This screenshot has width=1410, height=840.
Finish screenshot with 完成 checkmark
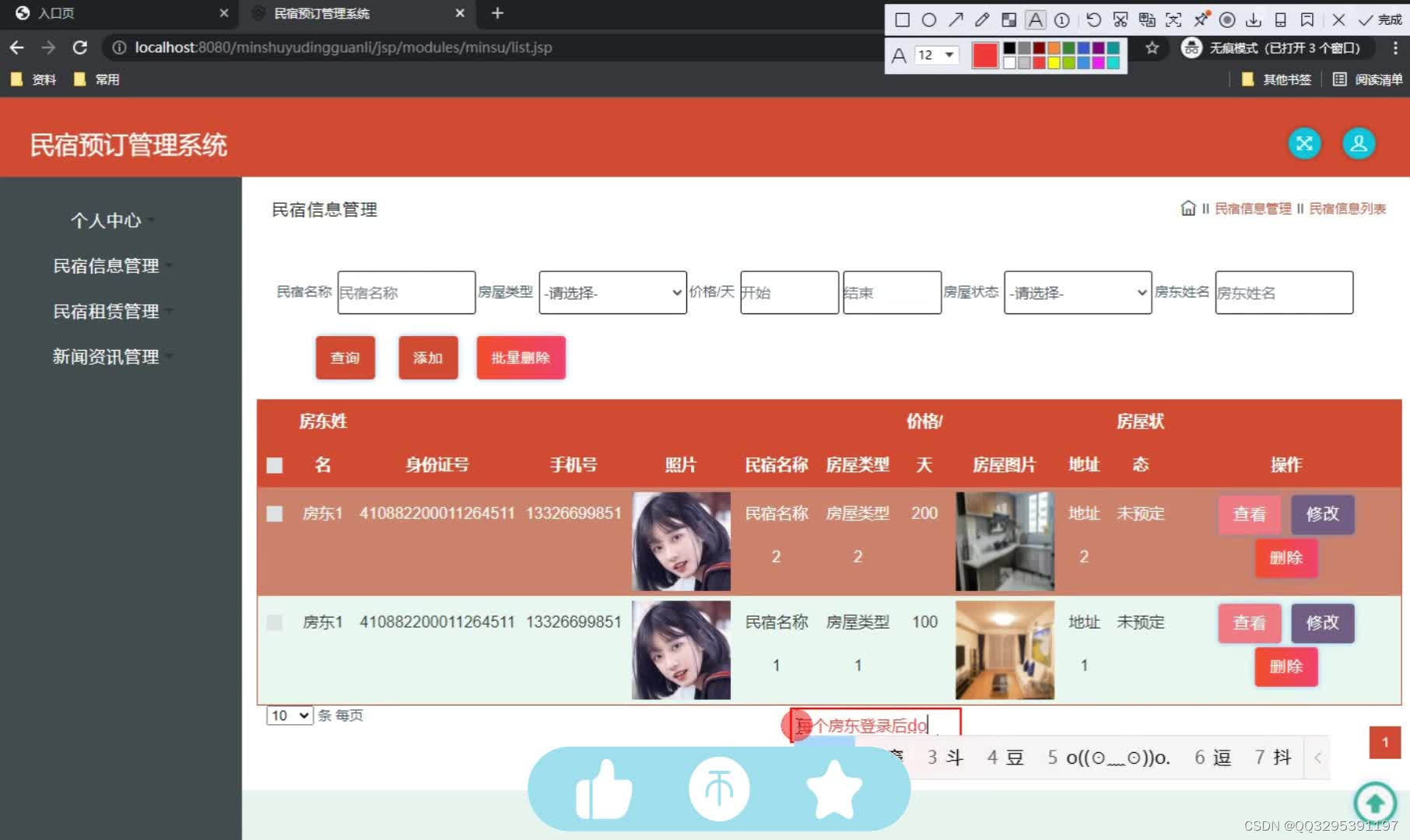click(x=1380, y=20)
